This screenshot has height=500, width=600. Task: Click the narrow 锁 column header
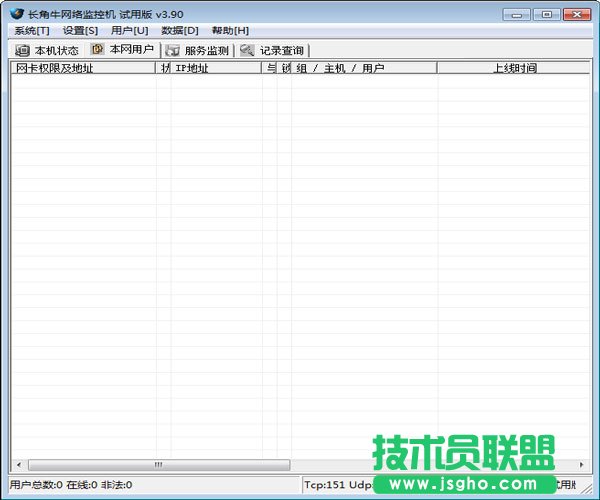tap(284, 68)
